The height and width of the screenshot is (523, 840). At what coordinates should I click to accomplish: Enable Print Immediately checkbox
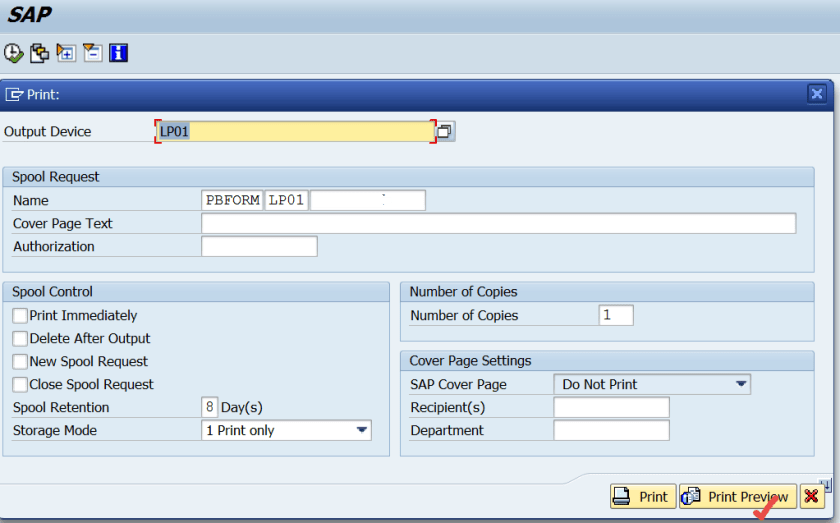20,316
